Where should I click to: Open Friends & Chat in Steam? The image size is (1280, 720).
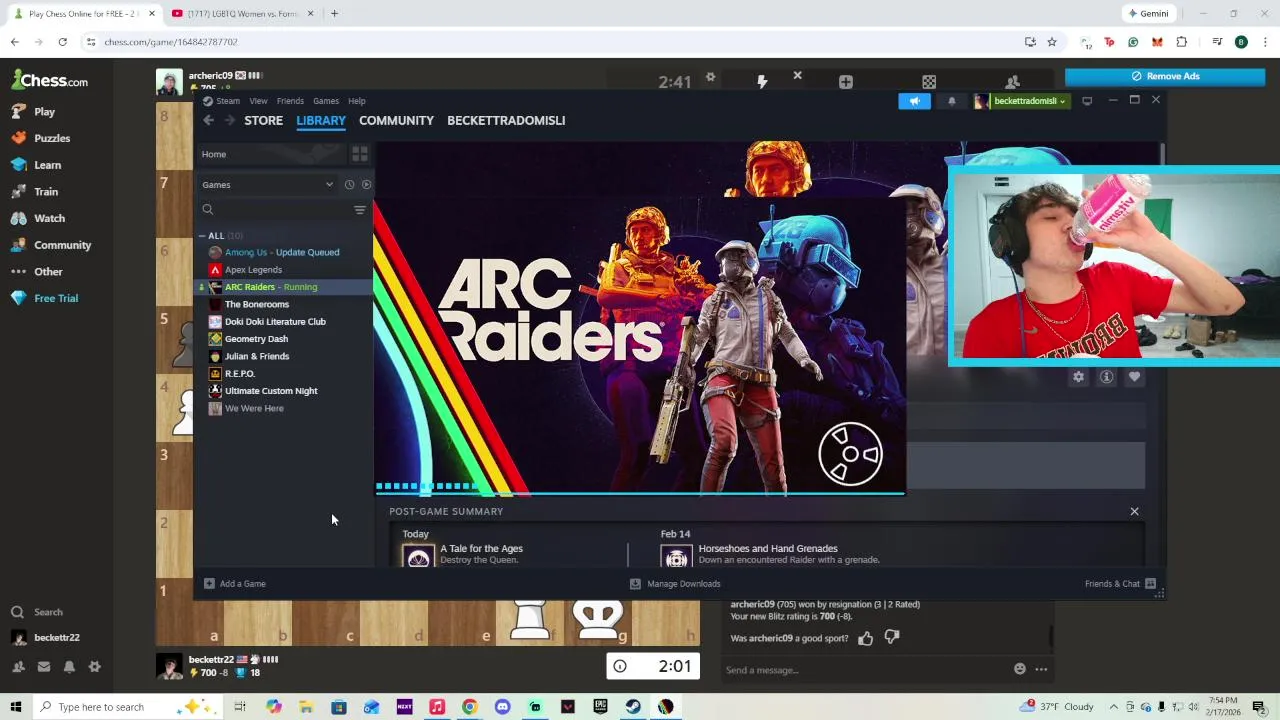coord(1120,584)
